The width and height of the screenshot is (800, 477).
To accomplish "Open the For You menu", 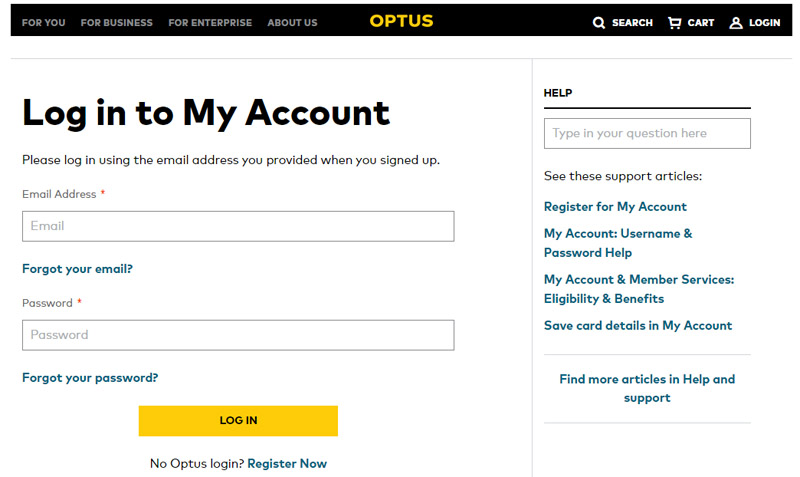I will (x=44, y=22).
